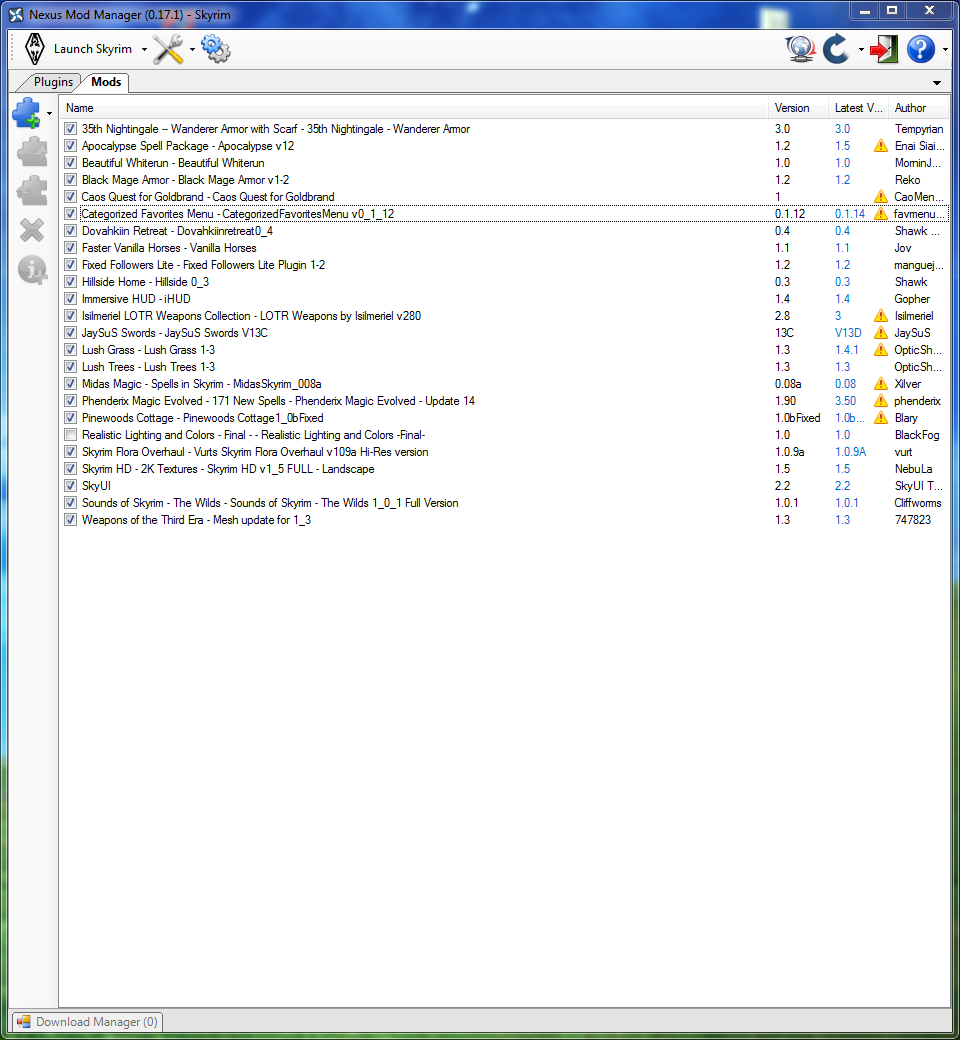This screenshot has width=960, height=1040.
Task: Sort by the Name column header
Action: tap(413, 108)
